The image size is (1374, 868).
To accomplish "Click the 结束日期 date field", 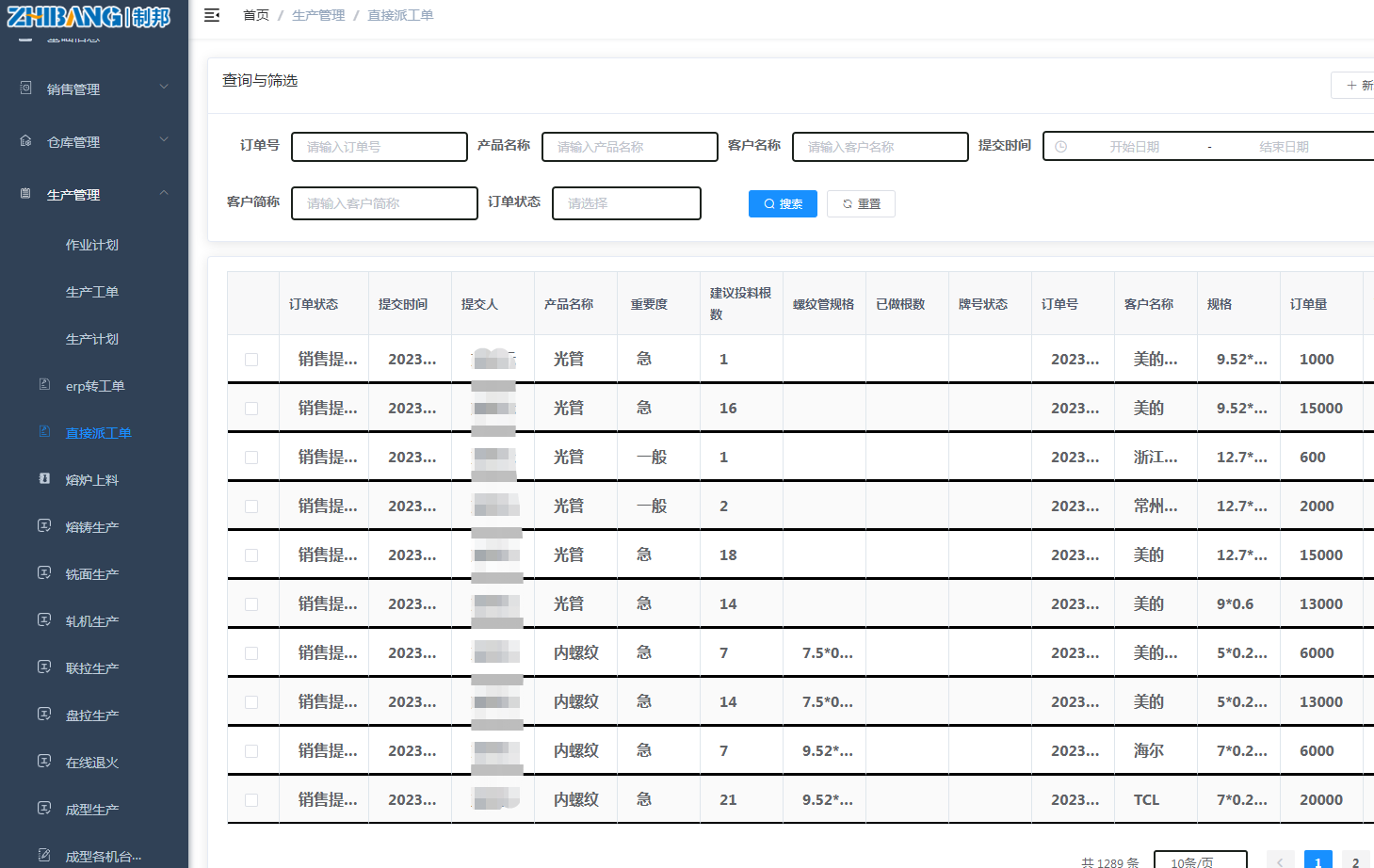I will 1284,147.
